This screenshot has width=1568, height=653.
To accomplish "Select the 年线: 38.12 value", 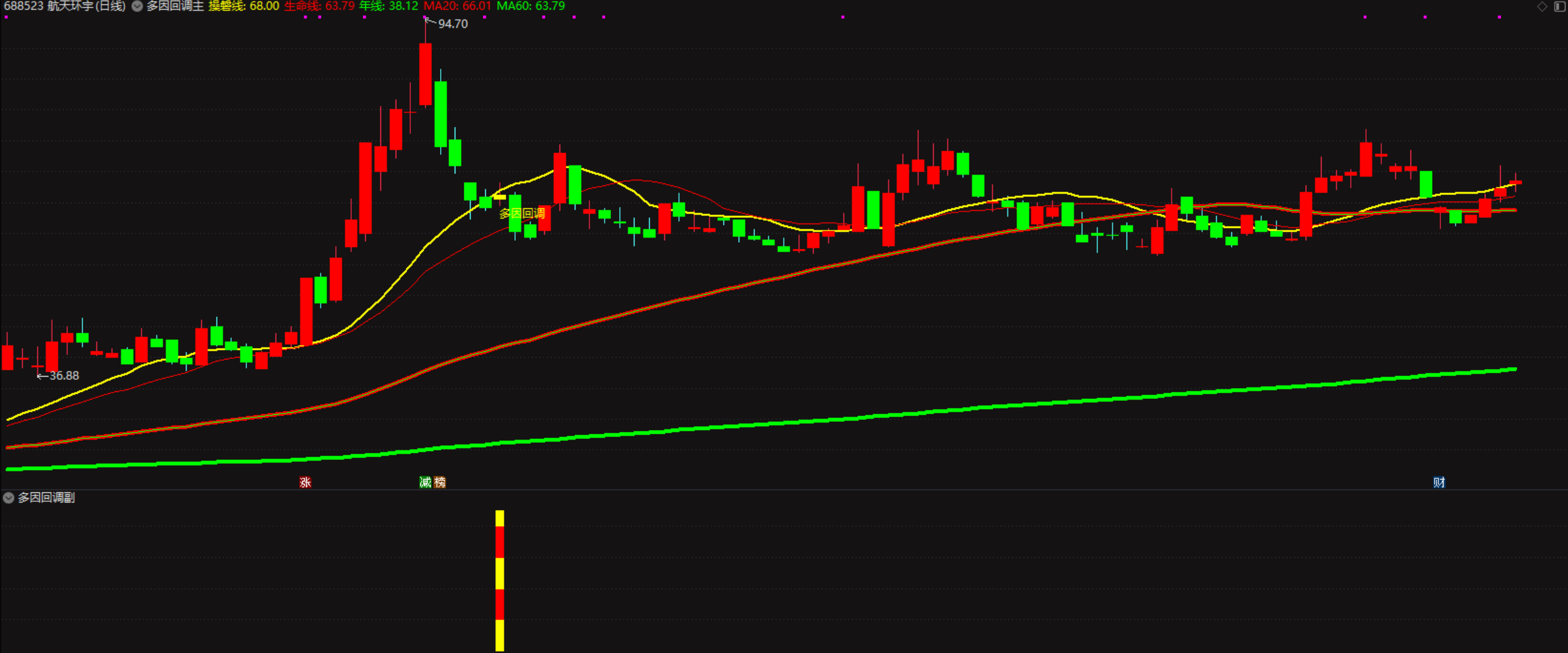I will (389, 6).
